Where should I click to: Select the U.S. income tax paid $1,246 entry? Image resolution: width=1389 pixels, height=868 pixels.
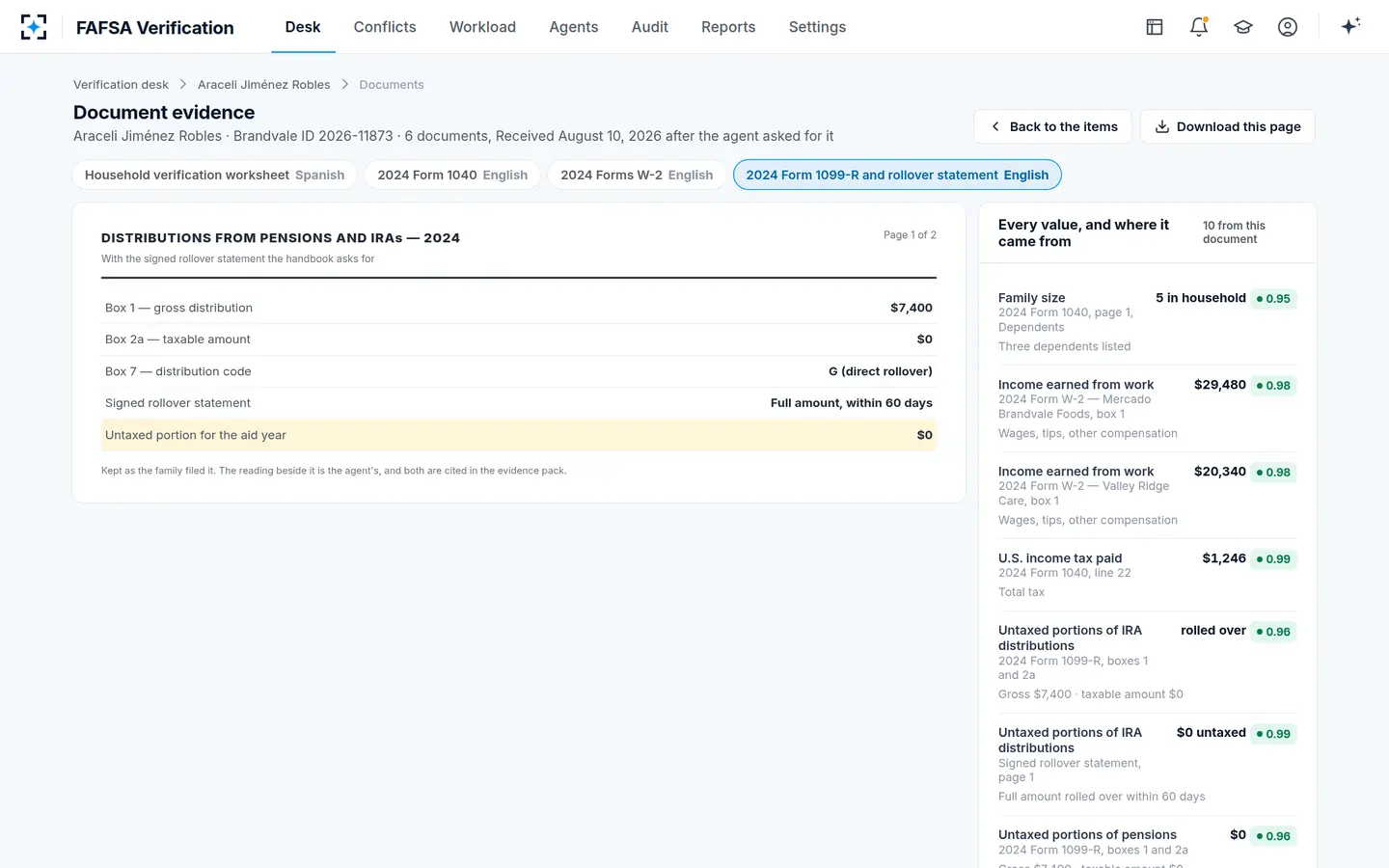point(1148,575)
